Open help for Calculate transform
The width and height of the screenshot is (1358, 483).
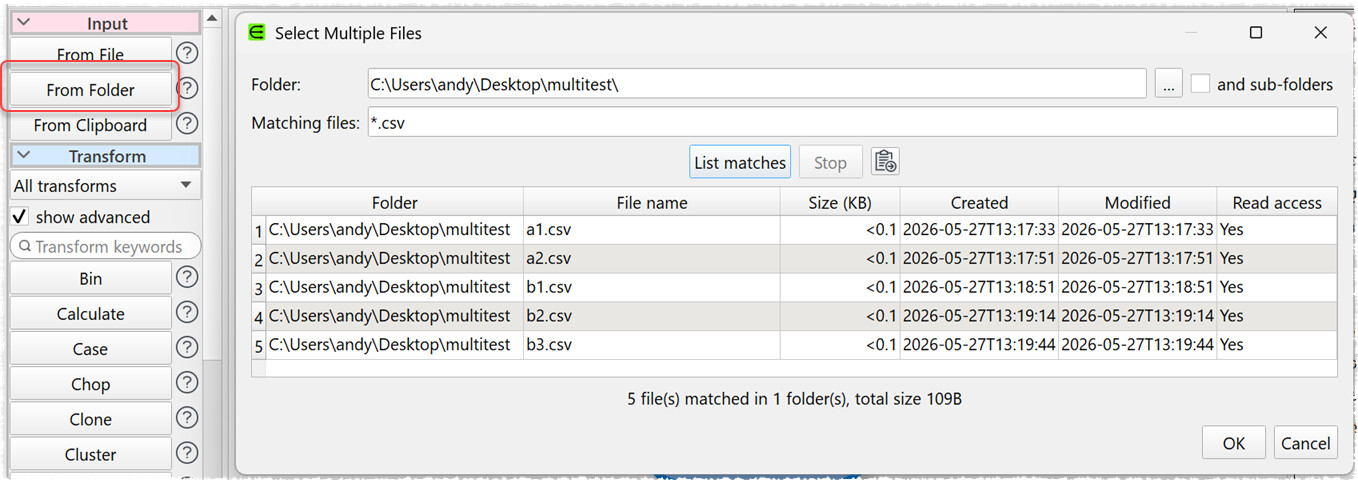pyautogui.click(x=187, y=313)
